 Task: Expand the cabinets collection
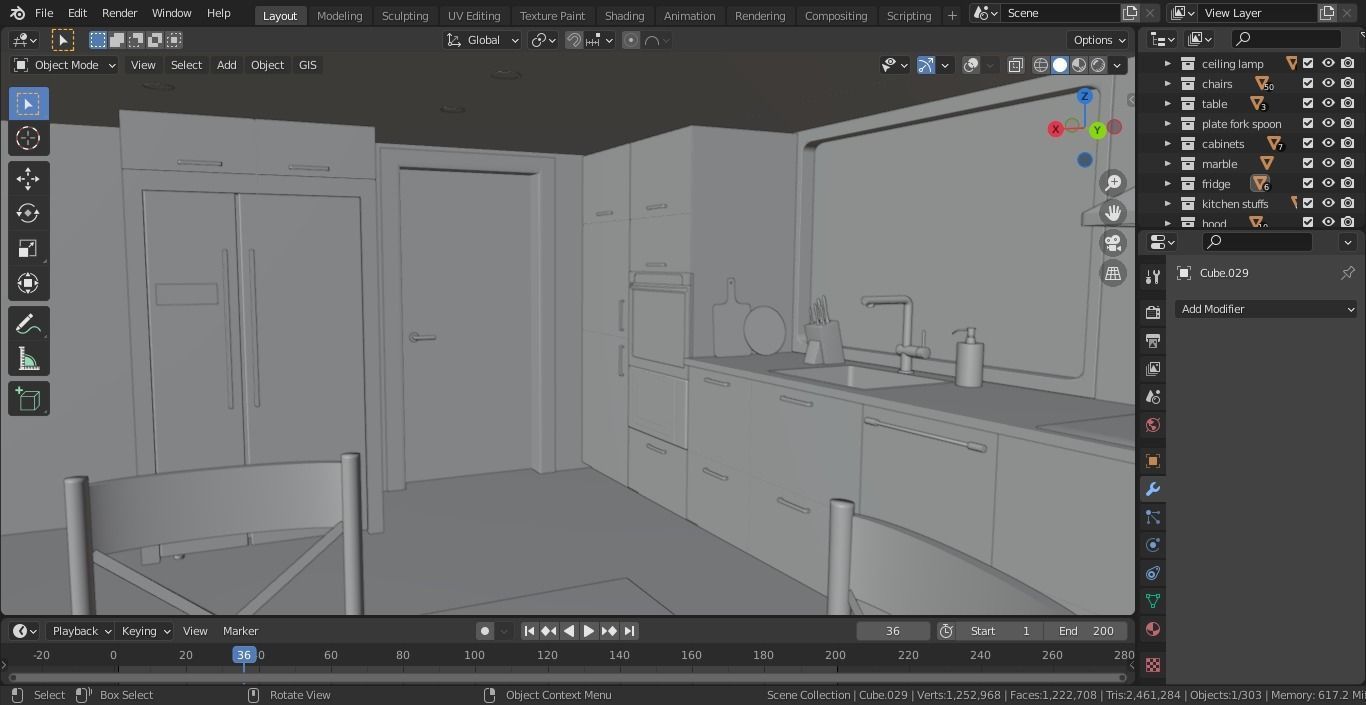coord(1167,143)
